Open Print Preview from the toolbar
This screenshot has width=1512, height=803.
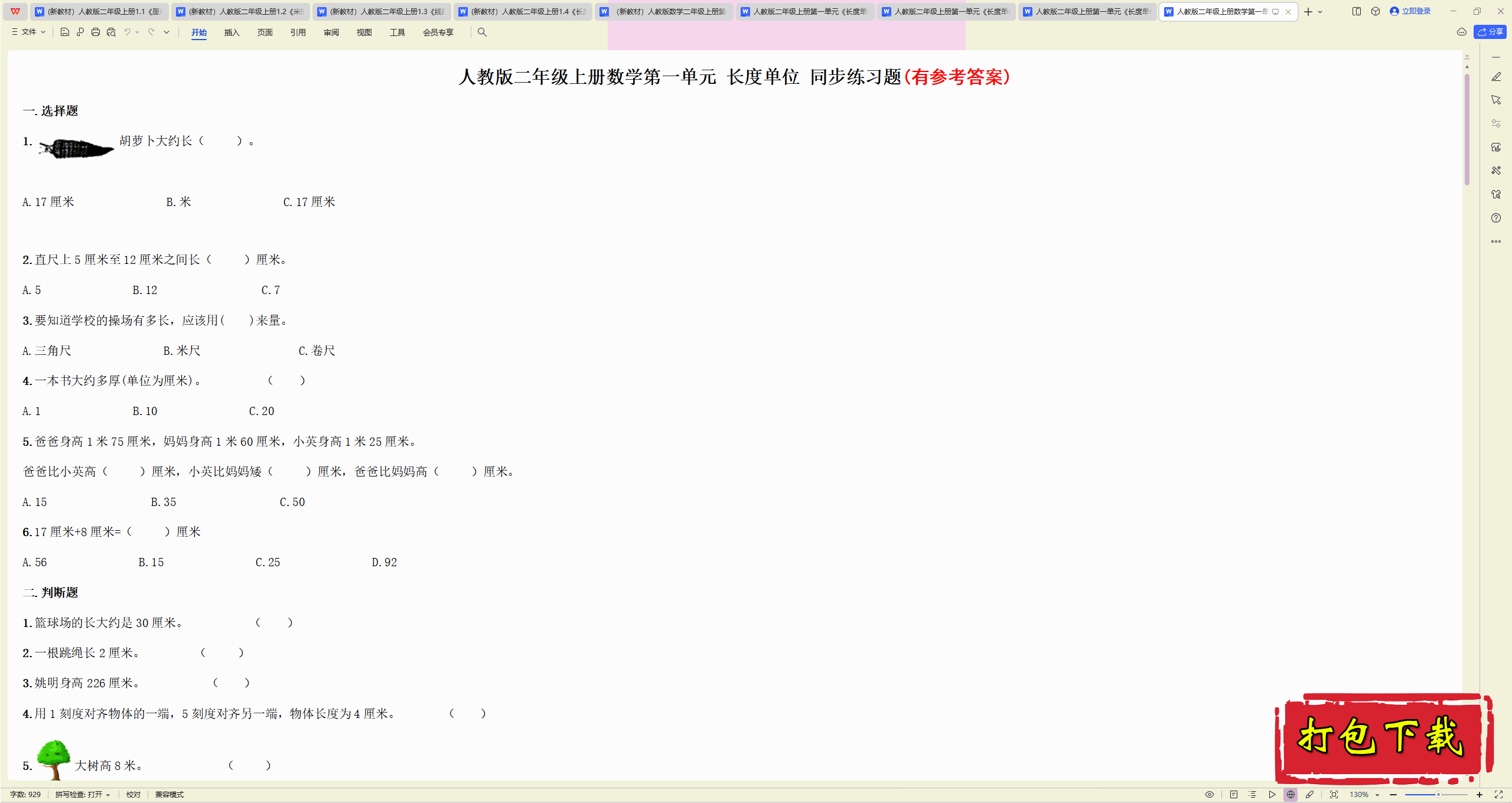coord(111,32)
